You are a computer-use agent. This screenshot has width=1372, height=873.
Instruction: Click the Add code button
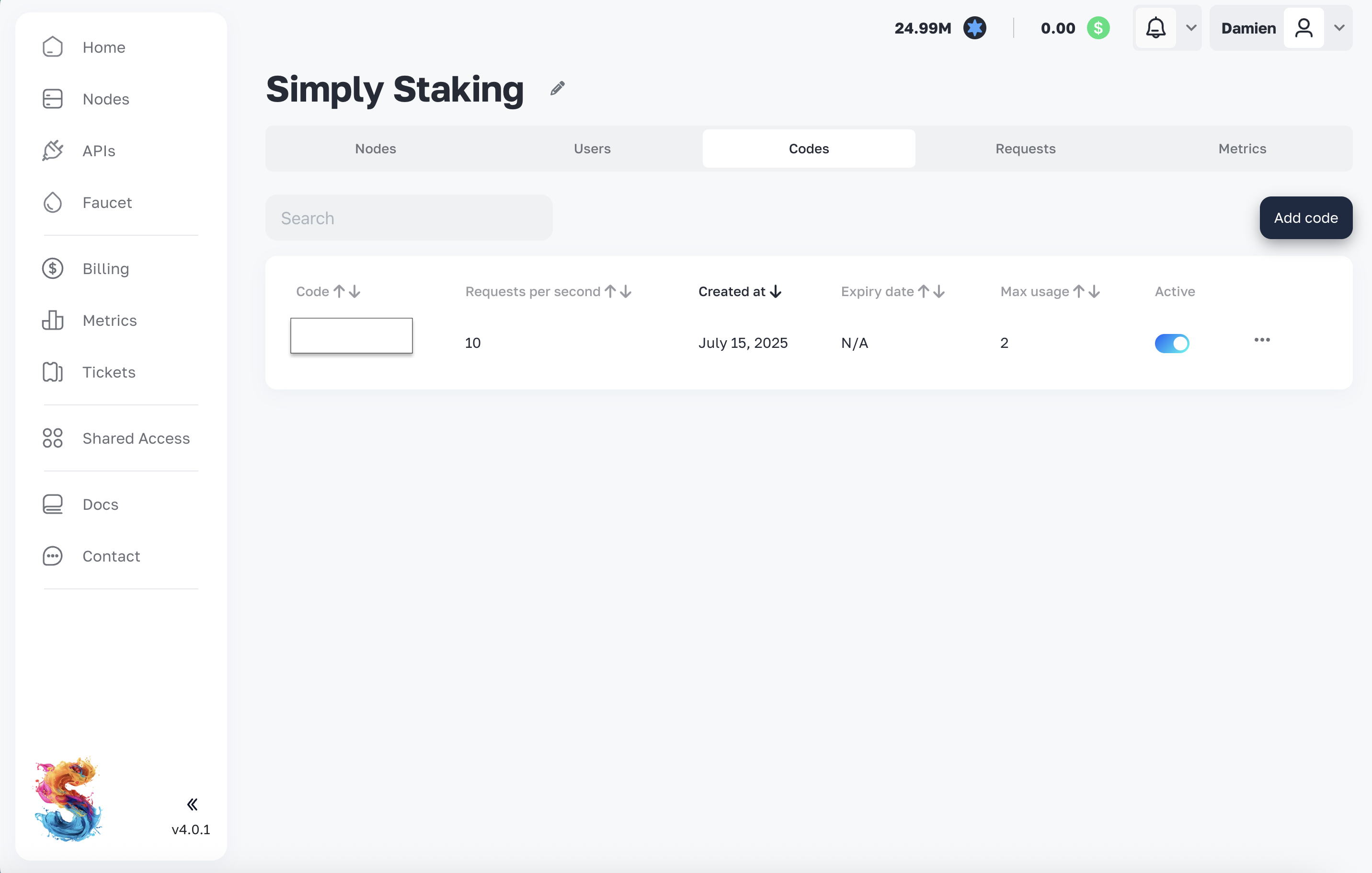click(x=1305, y=218)
